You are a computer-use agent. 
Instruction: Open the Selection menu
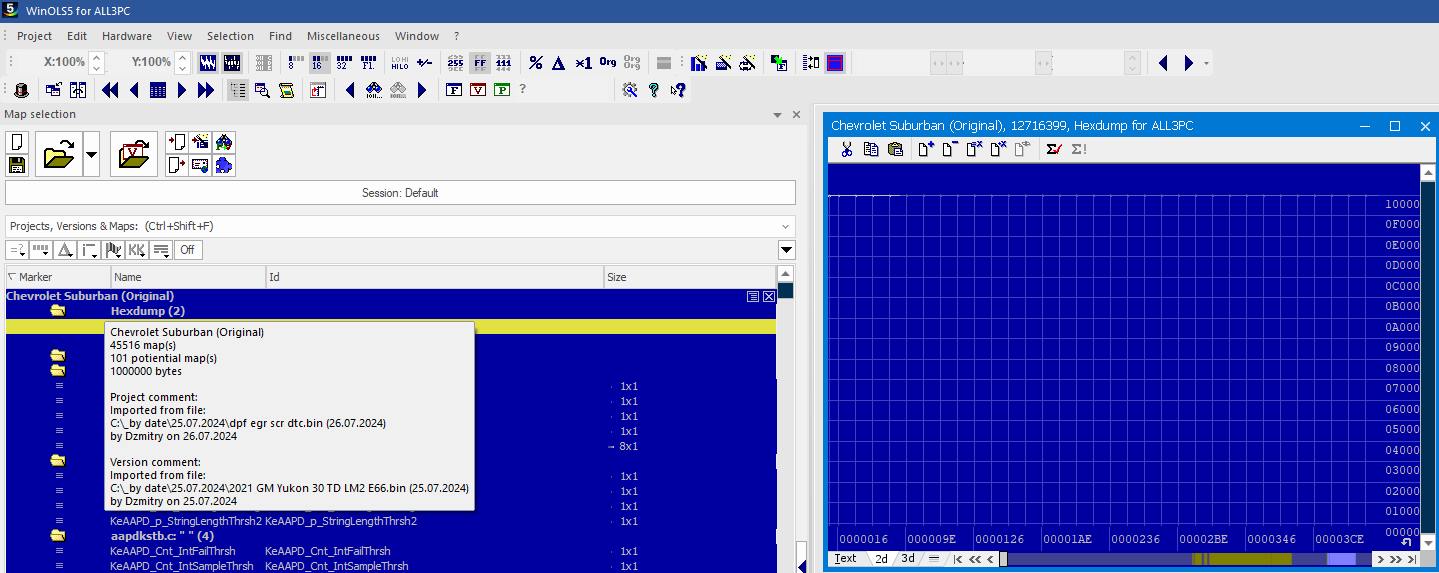click(230, 36)
